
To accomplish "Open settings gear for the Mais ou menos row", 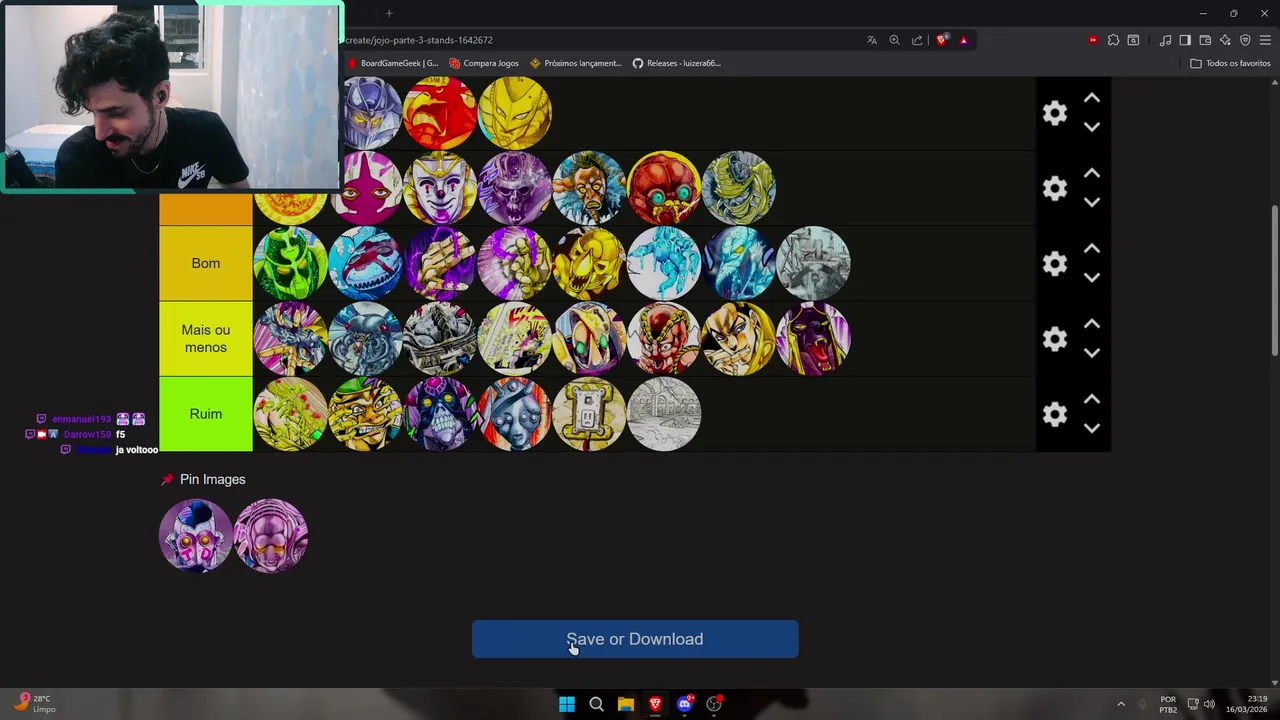I will [1055, 339].
